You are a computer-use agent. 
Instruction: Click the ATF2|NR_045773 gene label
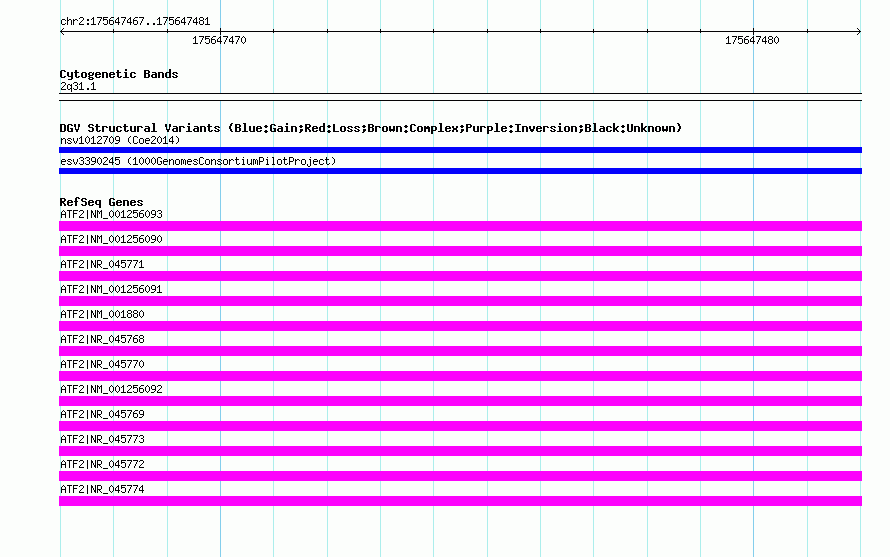[x=102, y=439]
